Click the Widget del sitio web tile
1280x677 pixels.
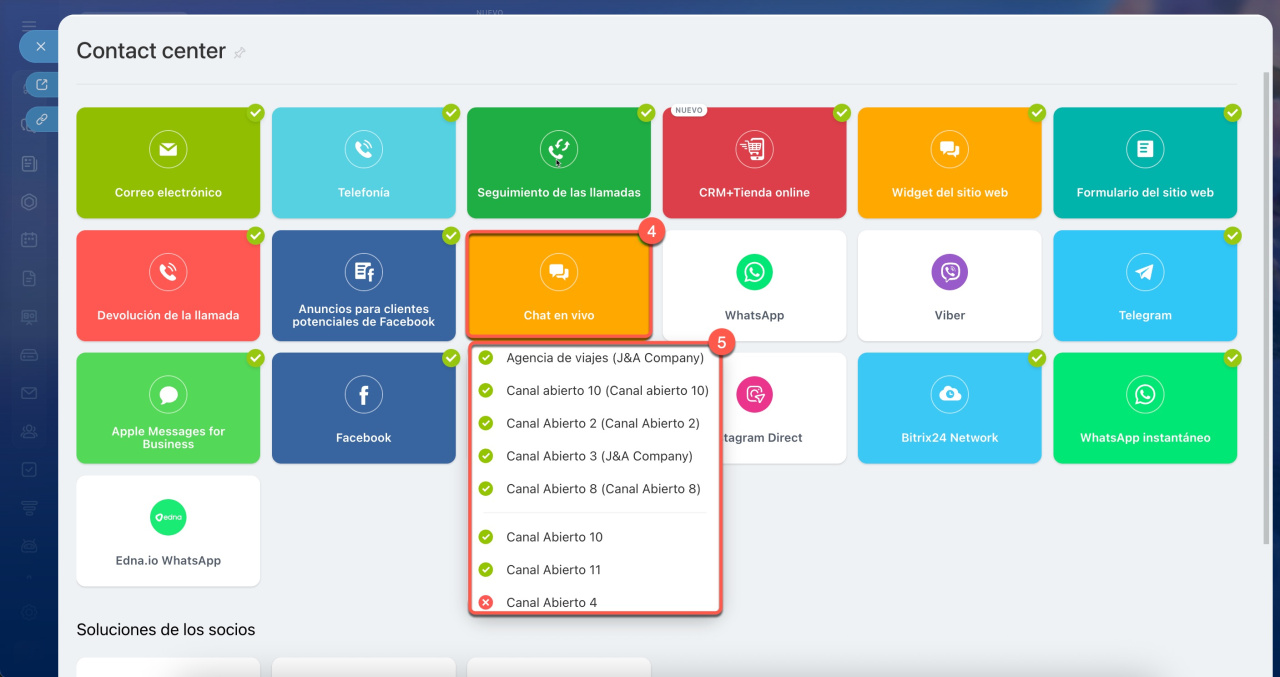click(949, 162)
